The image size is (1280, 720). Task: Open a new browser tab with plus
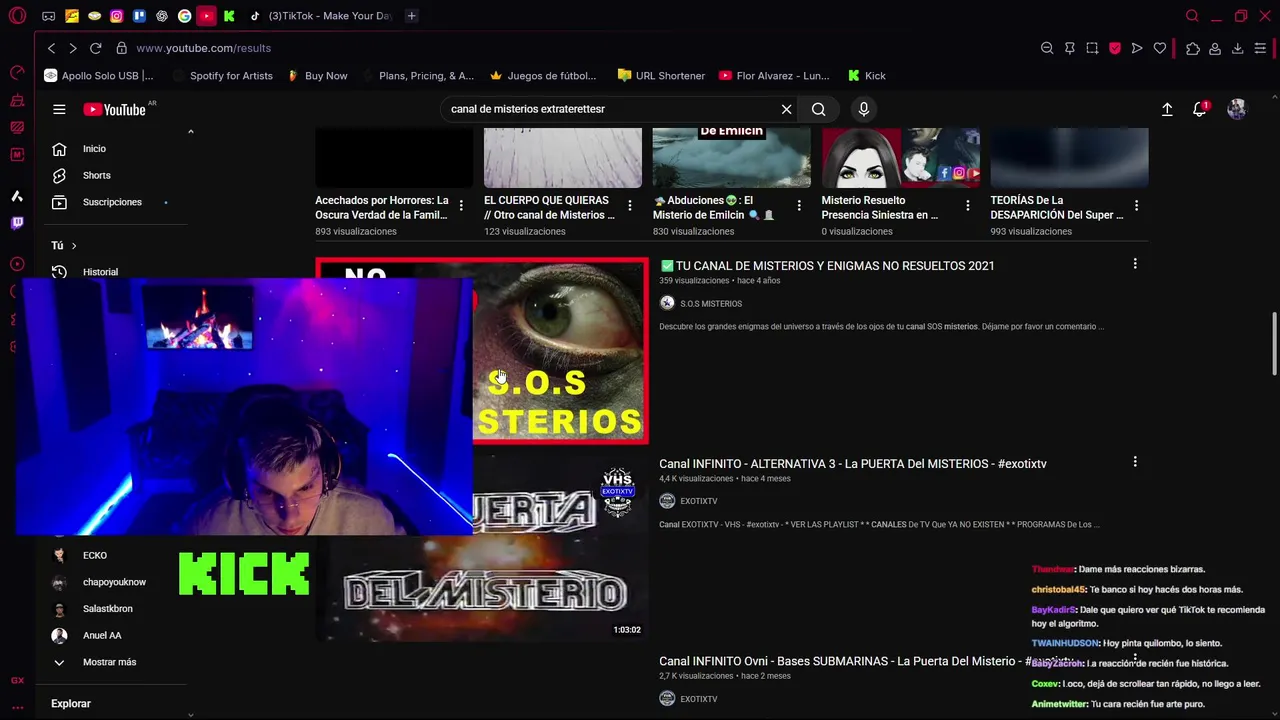(x=411, y=16)
